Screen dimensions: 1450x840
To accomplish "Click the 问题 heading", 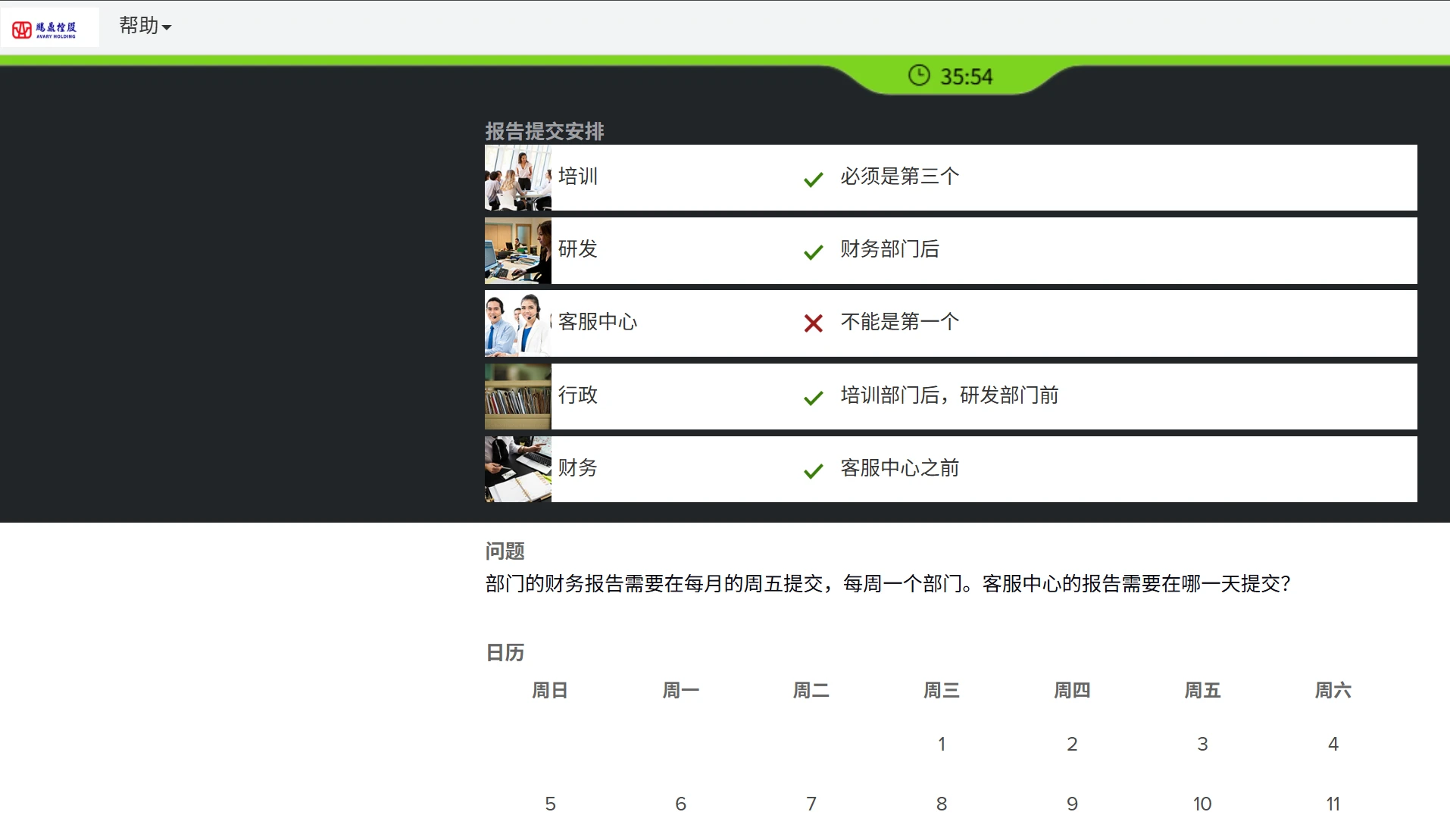I will 505,551.
